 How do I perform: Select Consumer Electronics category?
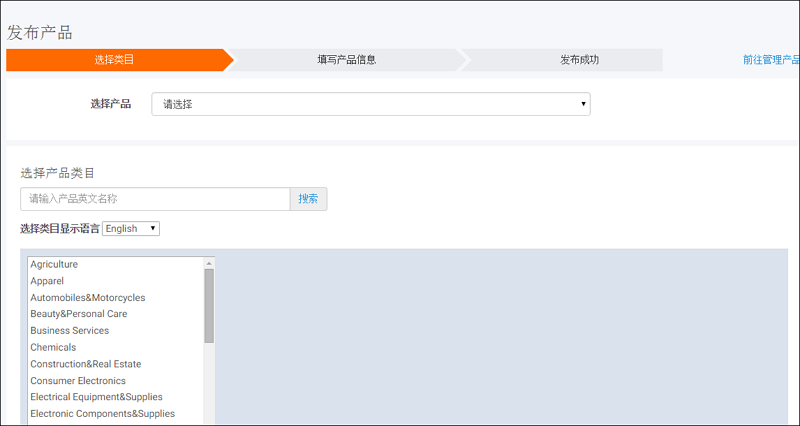point(78,381)
